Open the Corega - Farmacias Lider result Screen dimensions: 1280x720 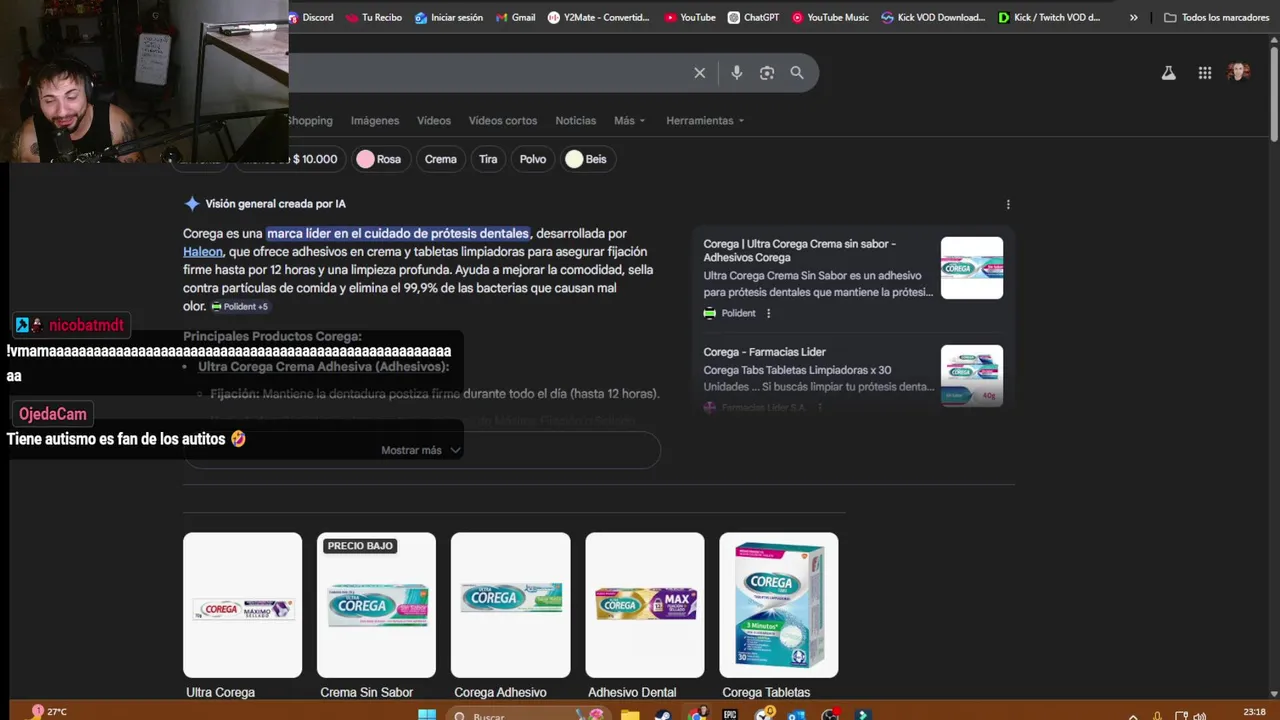coord(764,352)
